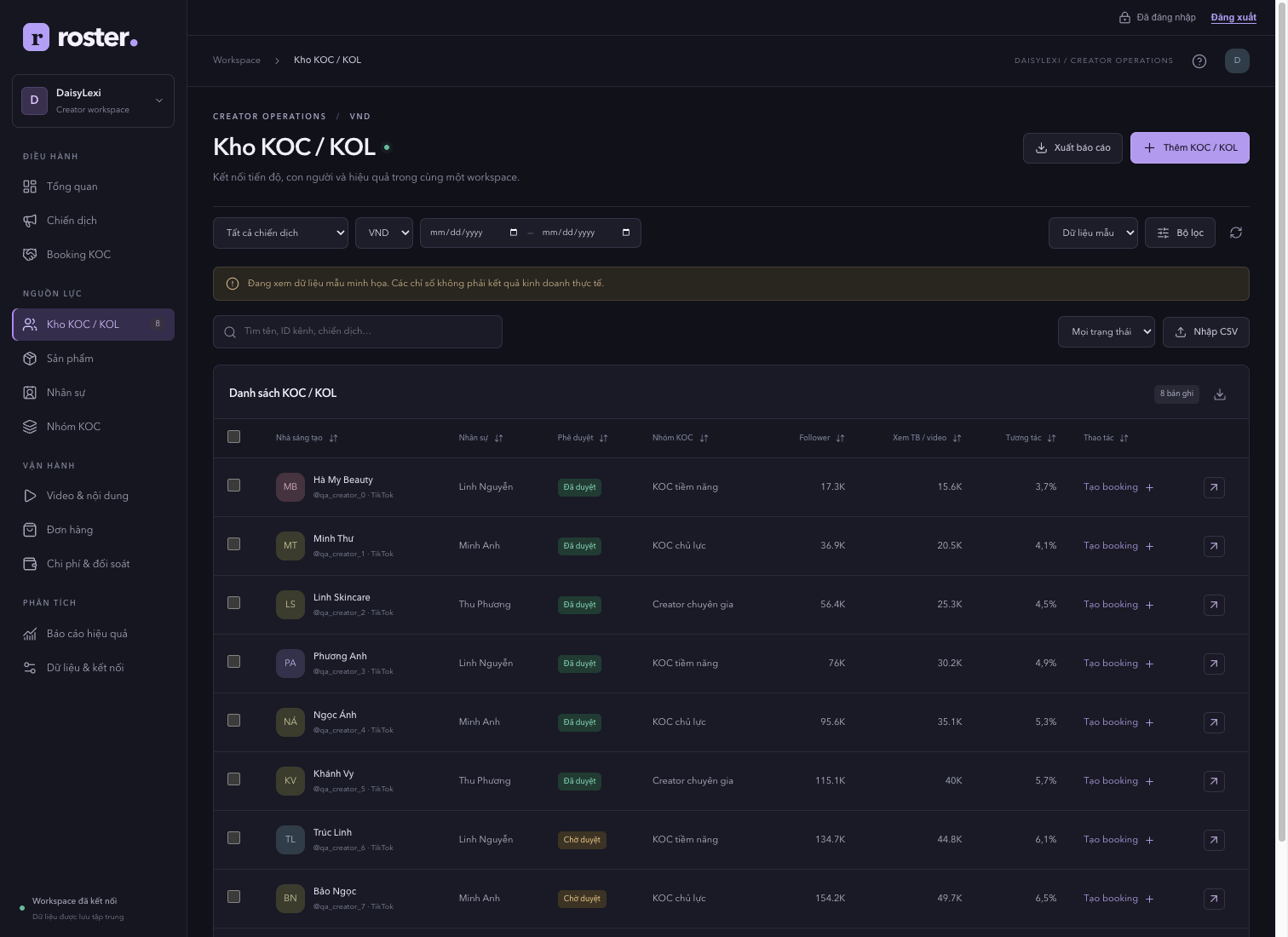Image resolution: width=1288 pixels, height=937 pixels.
Task: Open Hà My Beauty profile arrow icon
Action: pyautogui.click(x=1214, y=487)
